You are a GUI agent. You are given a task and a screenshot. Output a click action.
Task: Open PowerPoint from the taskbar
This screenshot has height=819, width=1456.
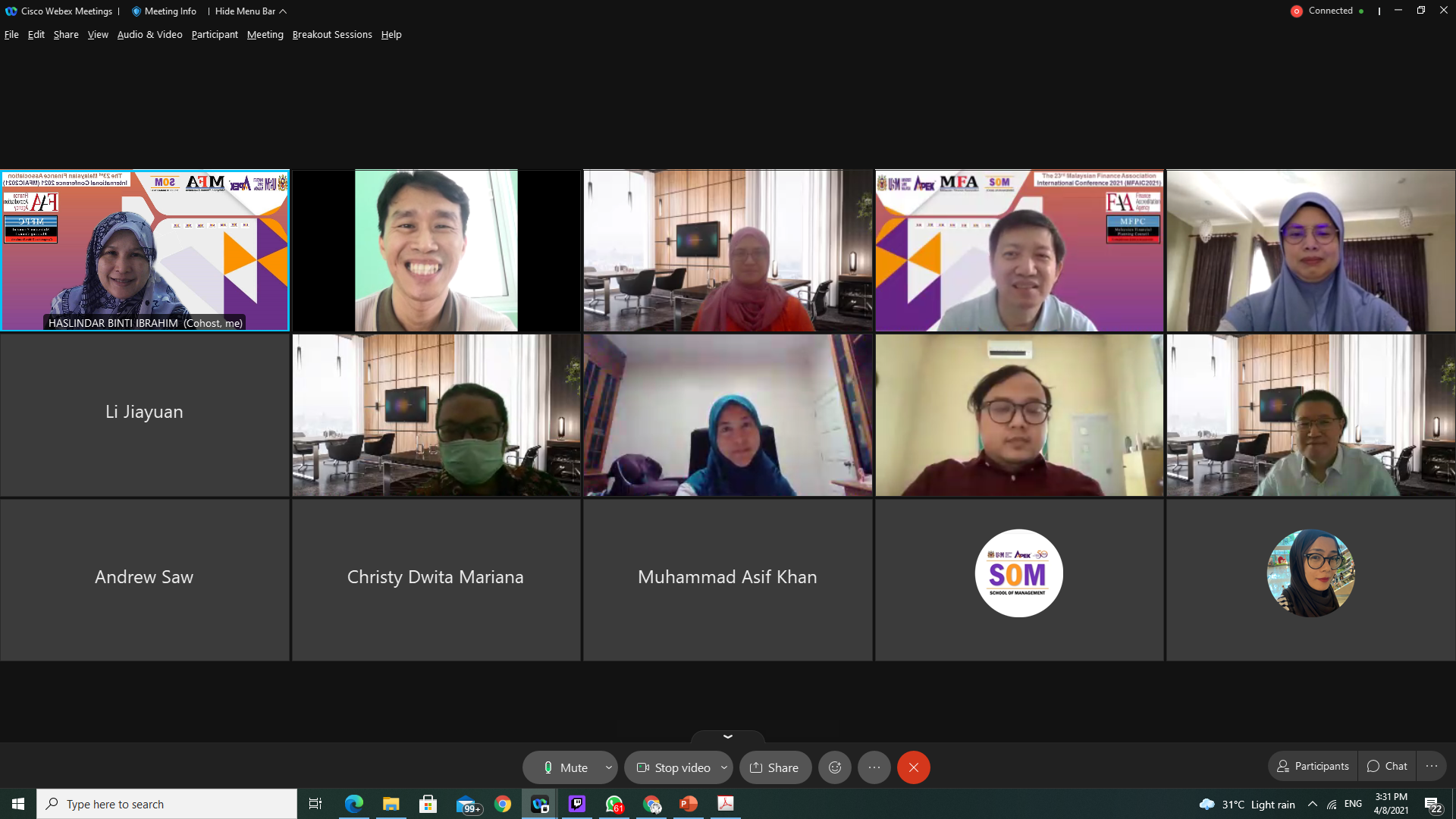[x=688, y=804]
